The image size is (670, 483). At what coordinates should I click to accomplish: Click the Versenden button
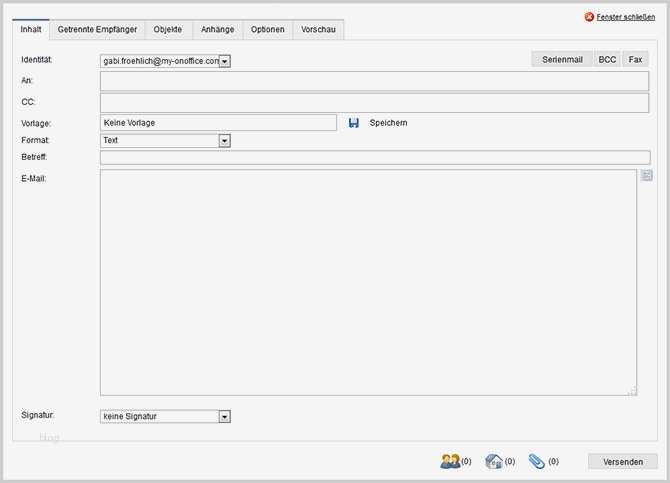click(x=623, y=462)
